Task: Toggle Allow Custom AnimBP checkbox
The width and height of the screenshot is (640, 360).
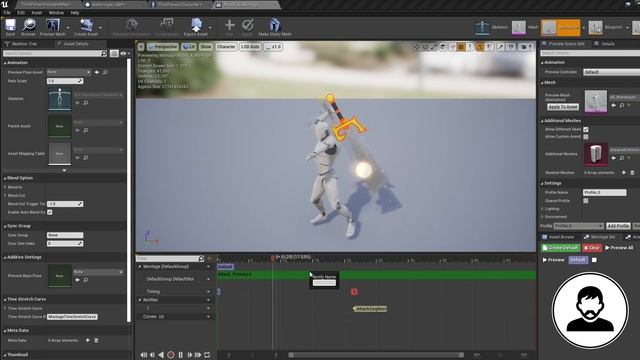Action: pyautogui.click(x=586, y=137)
